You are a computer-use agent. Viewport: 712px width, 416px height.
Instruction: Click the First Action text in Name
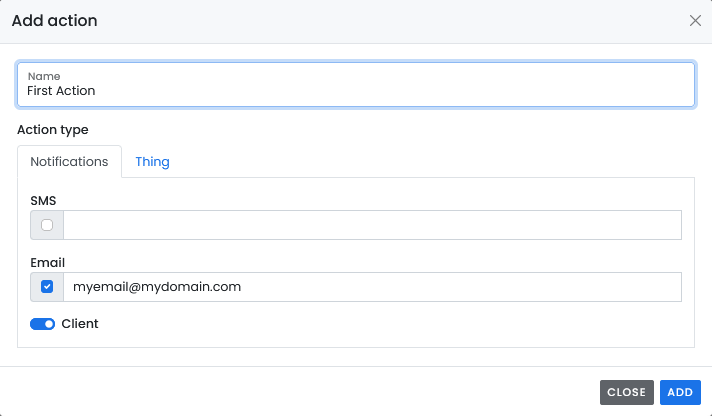coord(61,91)
